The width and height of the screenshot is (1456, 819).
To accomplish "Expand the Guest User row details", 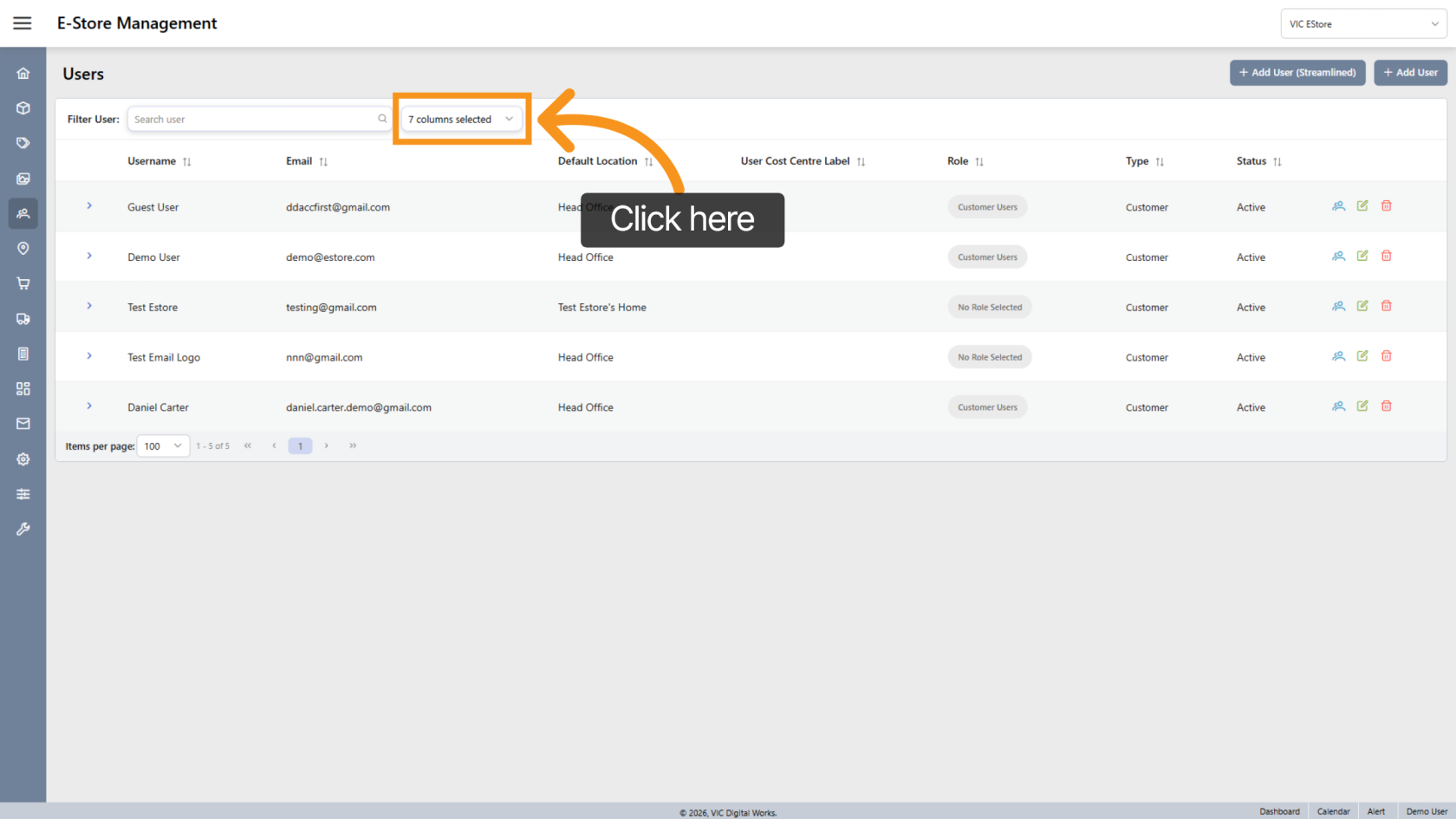I will point(88,206).
